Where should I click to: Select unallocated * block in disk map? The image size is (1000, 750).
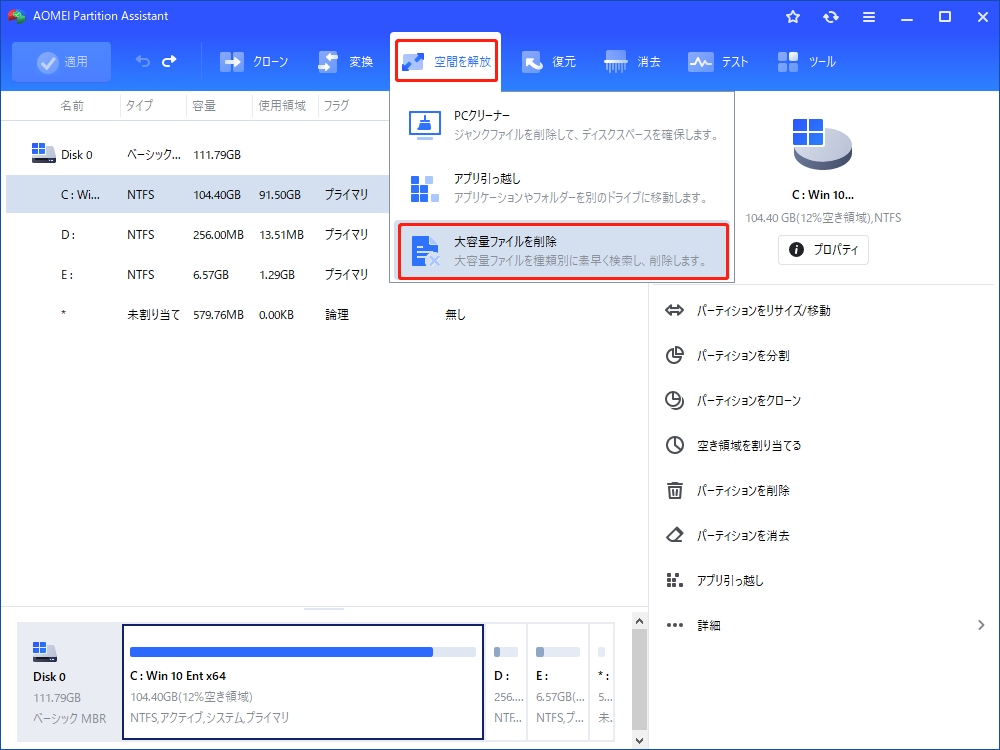click(603, 682)
